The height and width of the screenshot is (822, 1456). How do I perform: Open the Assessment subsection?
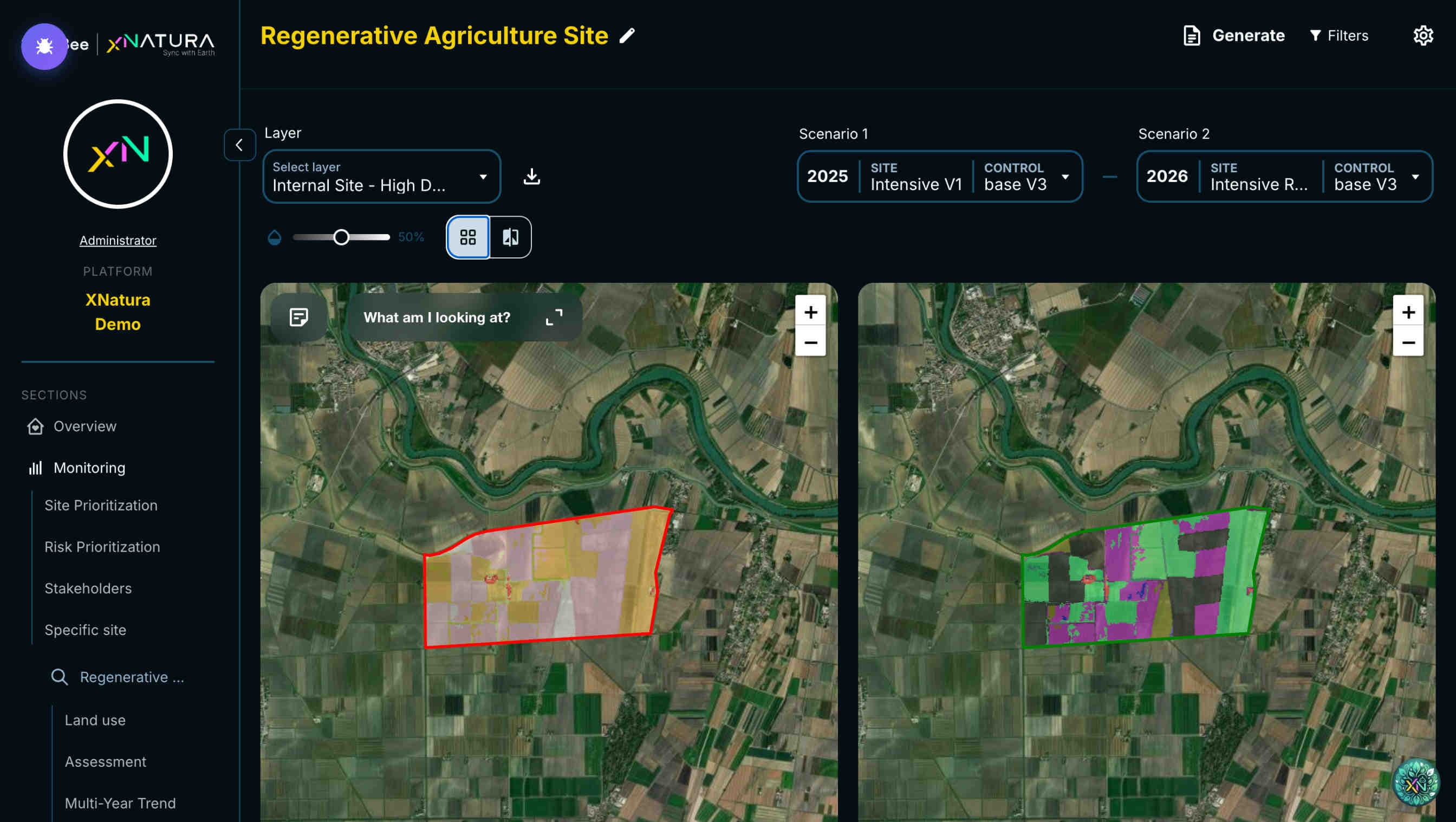tap(105, 761)
